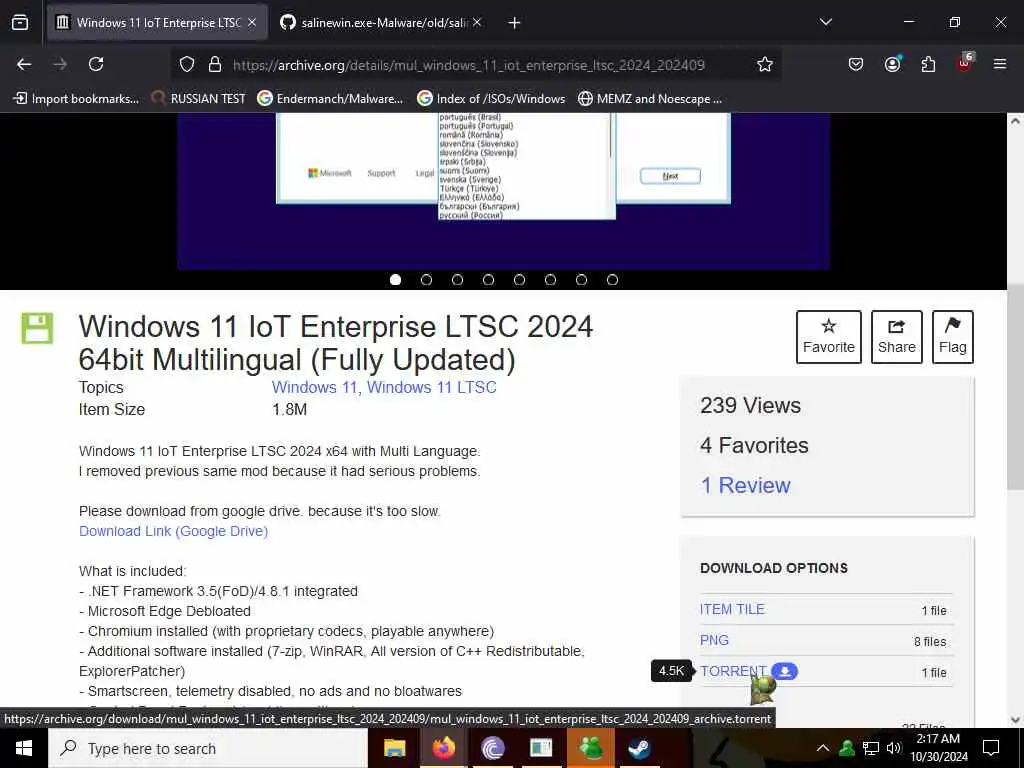
Task: Select the "239 Views" text
Action: (750, 406)
